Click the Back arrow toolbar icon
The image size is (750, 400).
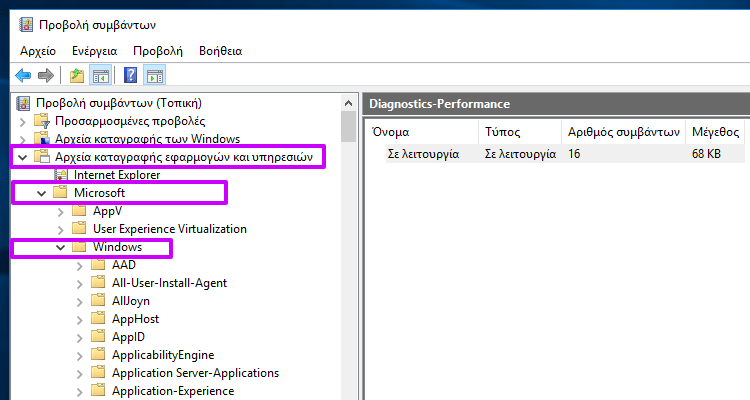click(23, 75)
